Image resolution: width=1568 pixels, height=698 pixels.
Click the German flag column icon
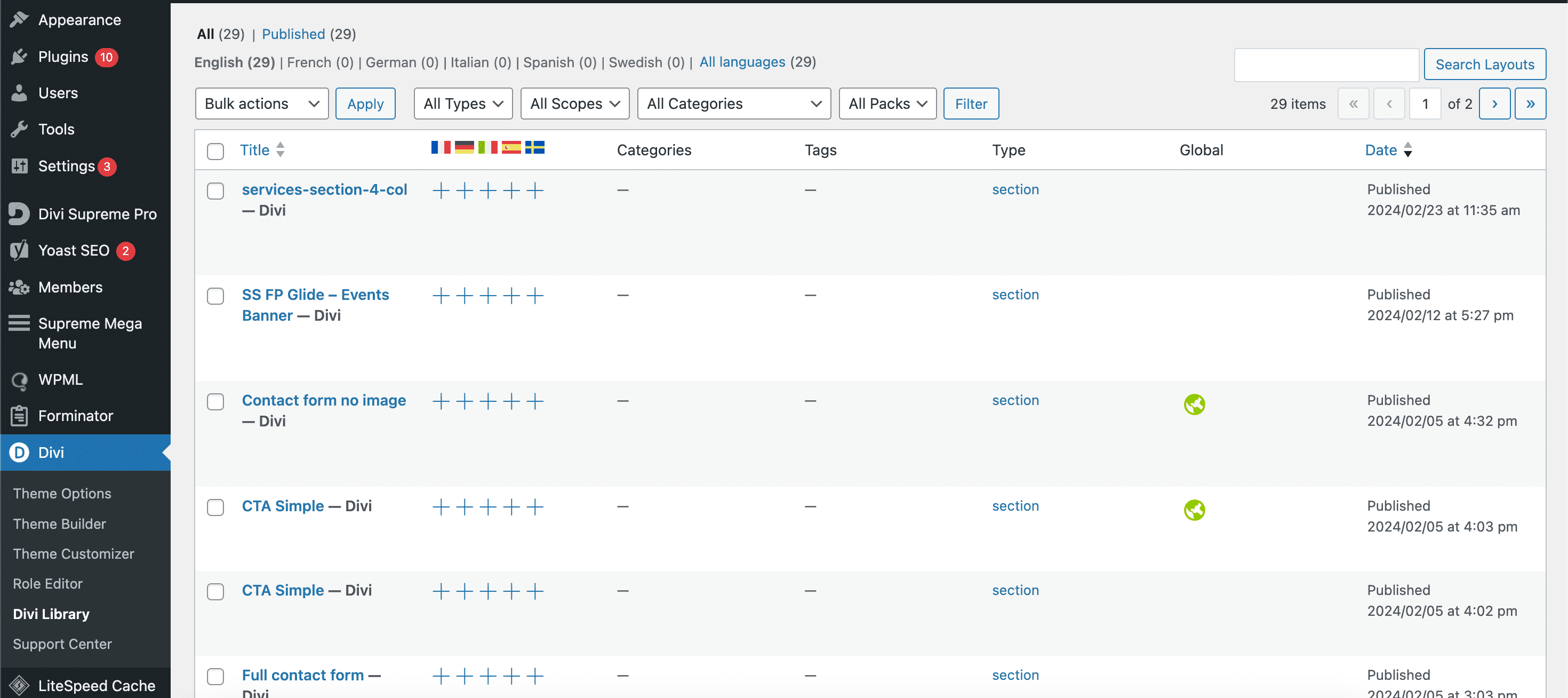[x=465, y=147]
